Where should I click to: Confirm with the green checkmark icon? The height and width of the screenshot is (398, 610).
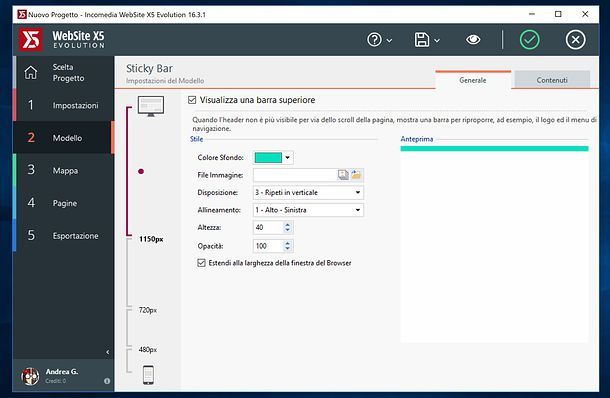point(529,40)
